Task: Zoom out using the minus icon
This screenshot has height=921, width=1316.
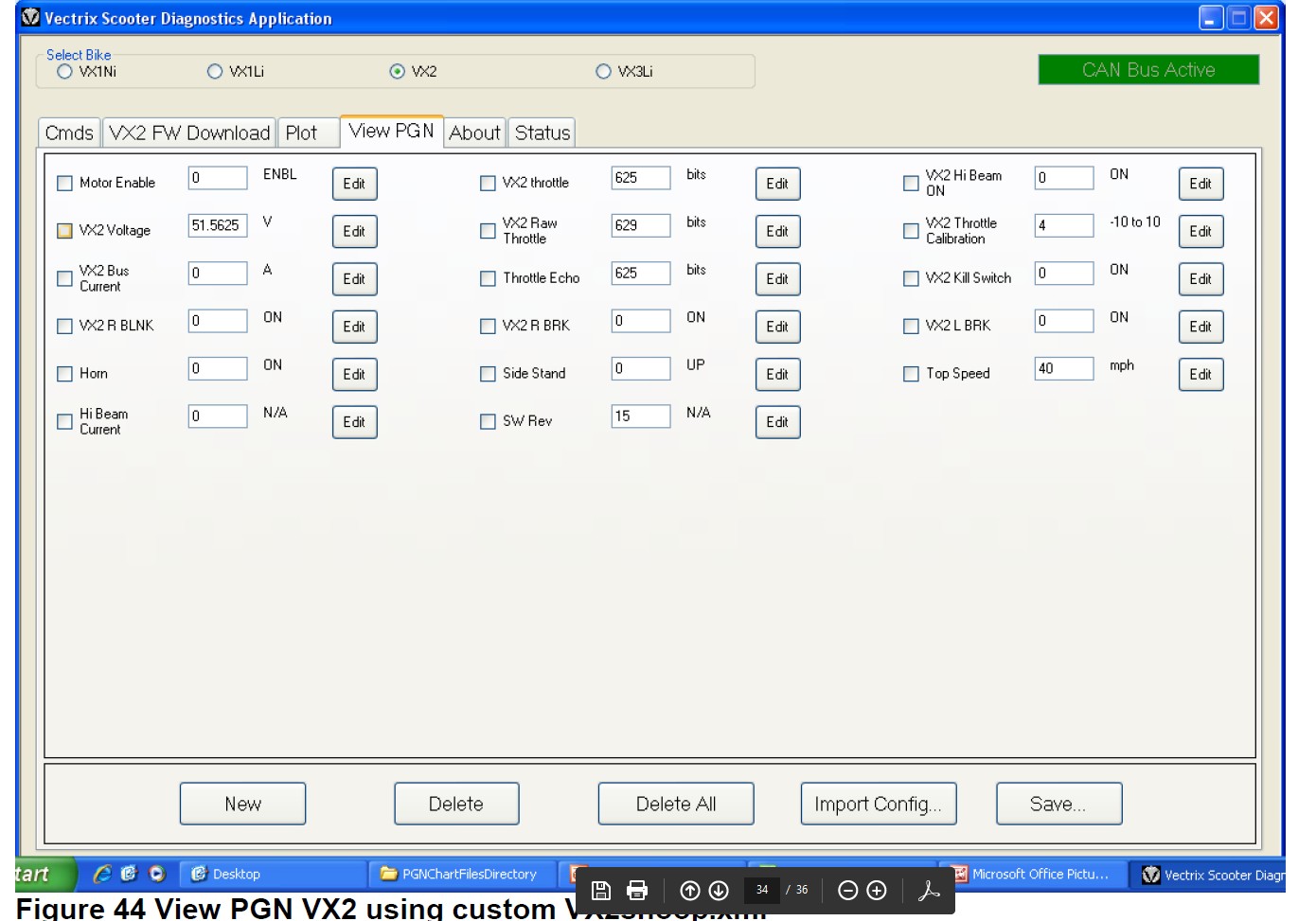Action: click(848, 890)
